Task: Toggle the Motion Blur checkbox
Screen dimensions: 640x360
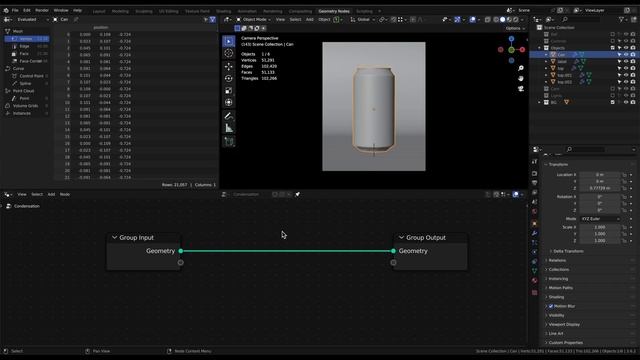Action: (551, 306)
